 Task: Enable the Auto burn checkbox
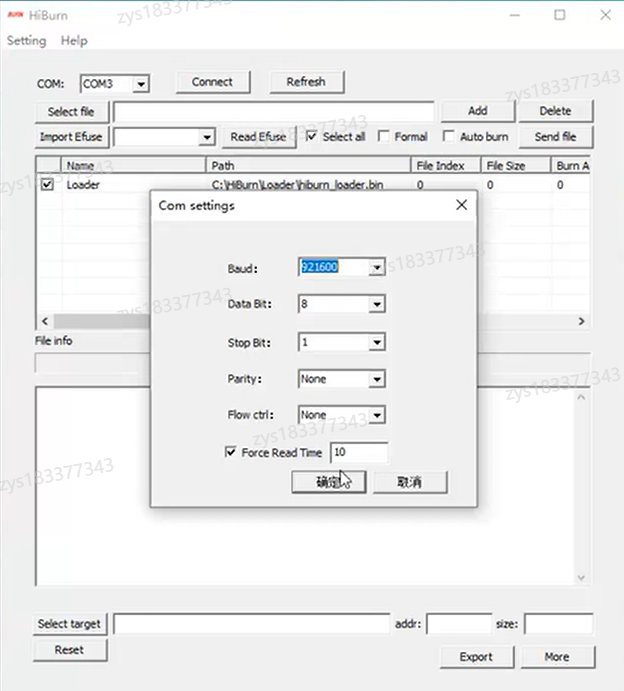coord(449,137)
